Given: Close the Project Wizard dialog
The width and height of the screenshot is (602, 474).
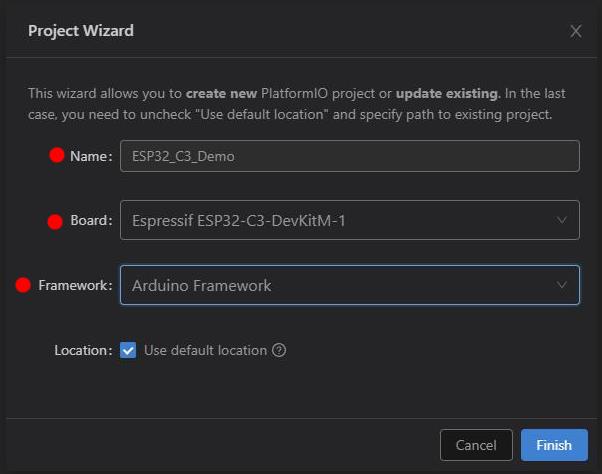Looking at the screenshot, I should 576,31.
